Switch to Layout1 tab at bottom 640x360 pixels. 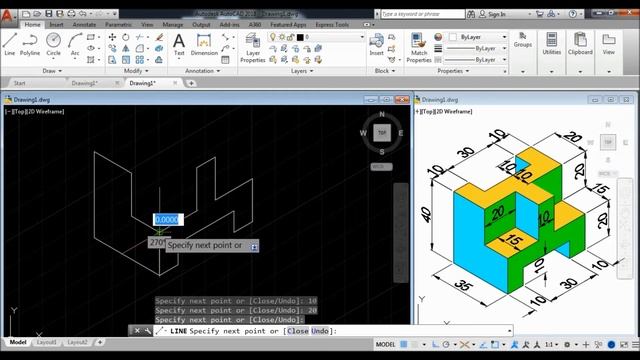[47, 342]
